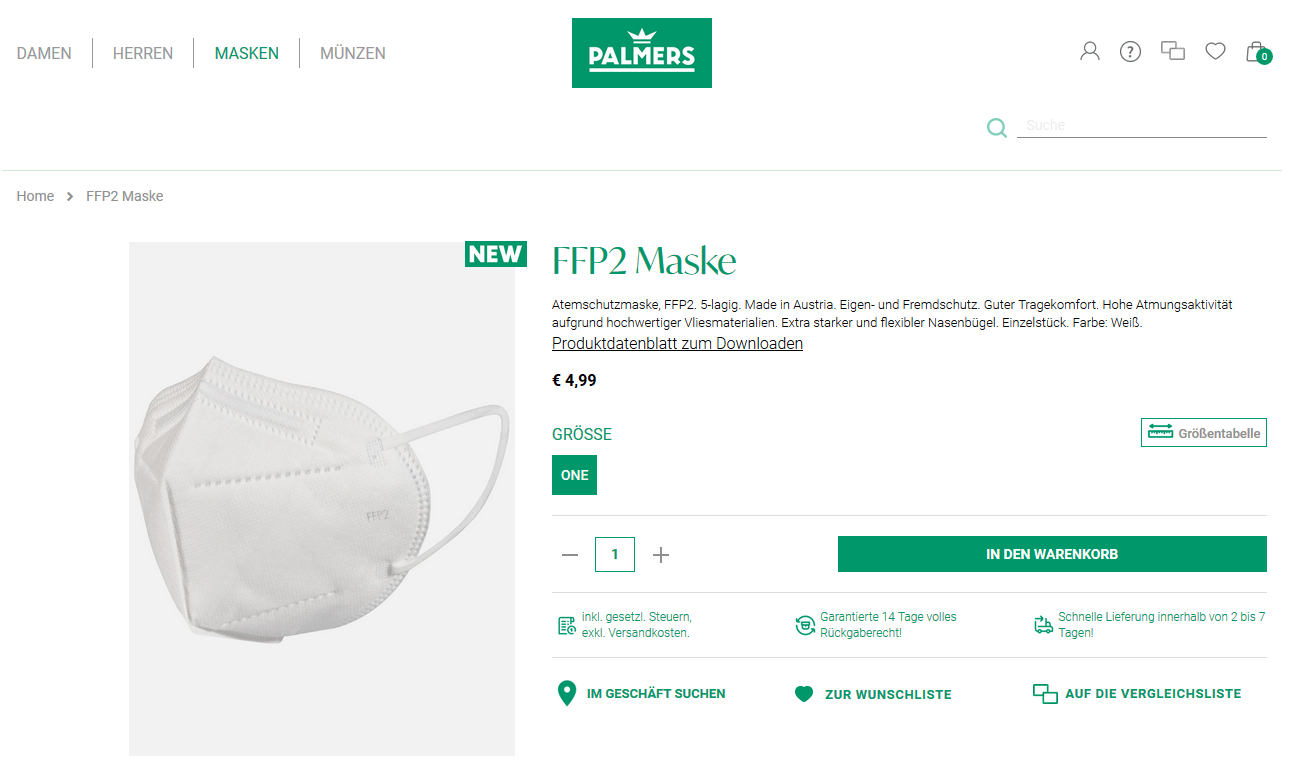
Task: Click the Suche search input field
Action: pos(1142,126)
